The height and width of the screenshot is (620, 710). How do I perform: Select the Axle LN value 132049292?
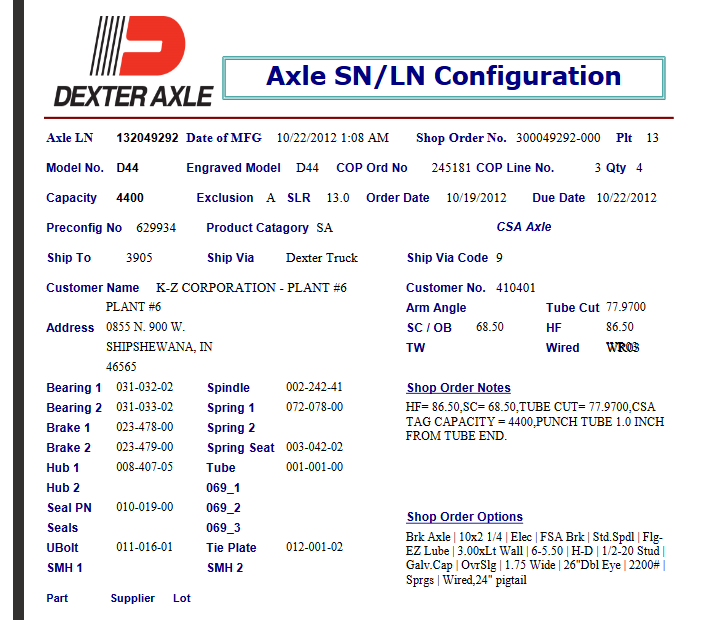[147, 138]
